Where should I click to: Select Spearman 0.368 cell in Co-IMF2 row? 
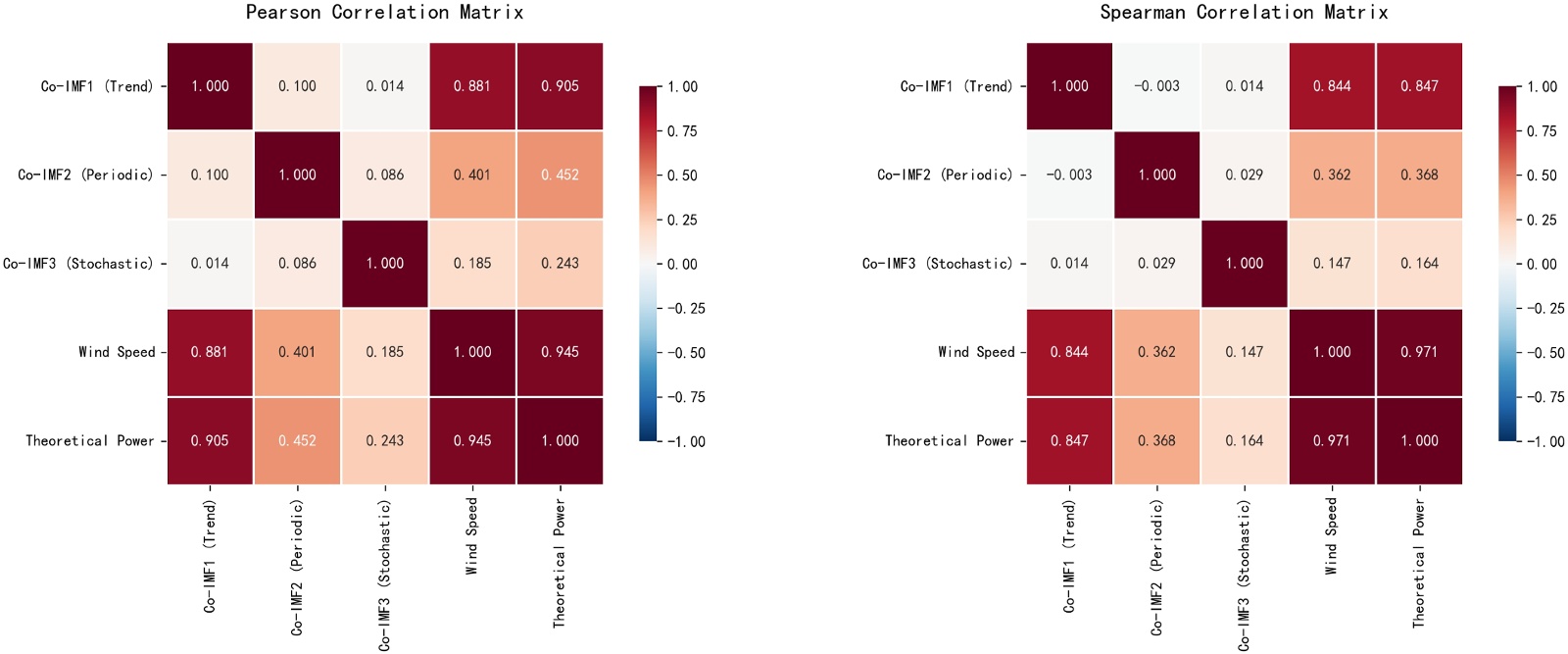click(1419, 175)
